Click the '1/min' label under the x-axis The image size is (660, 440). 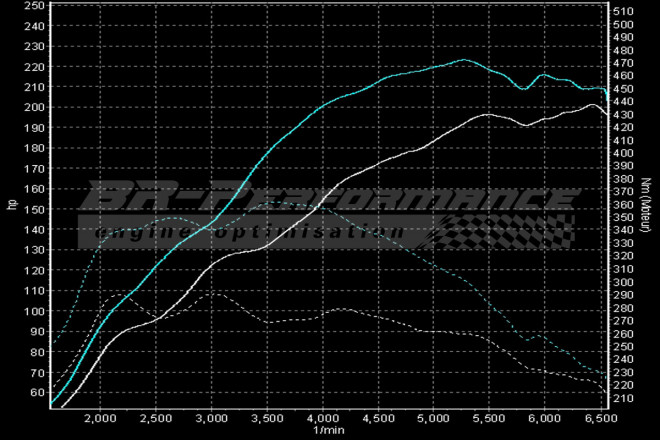327,430
